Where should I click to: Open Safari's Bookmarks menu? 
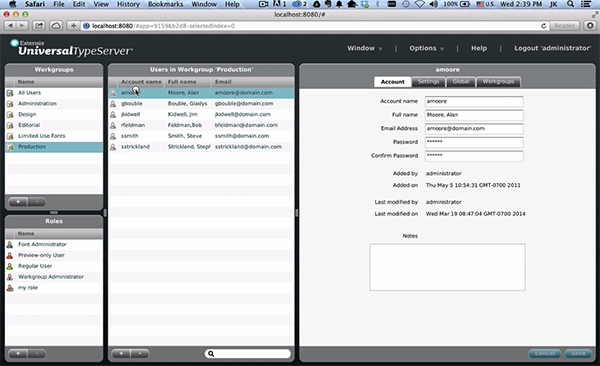tap(166, 4)
